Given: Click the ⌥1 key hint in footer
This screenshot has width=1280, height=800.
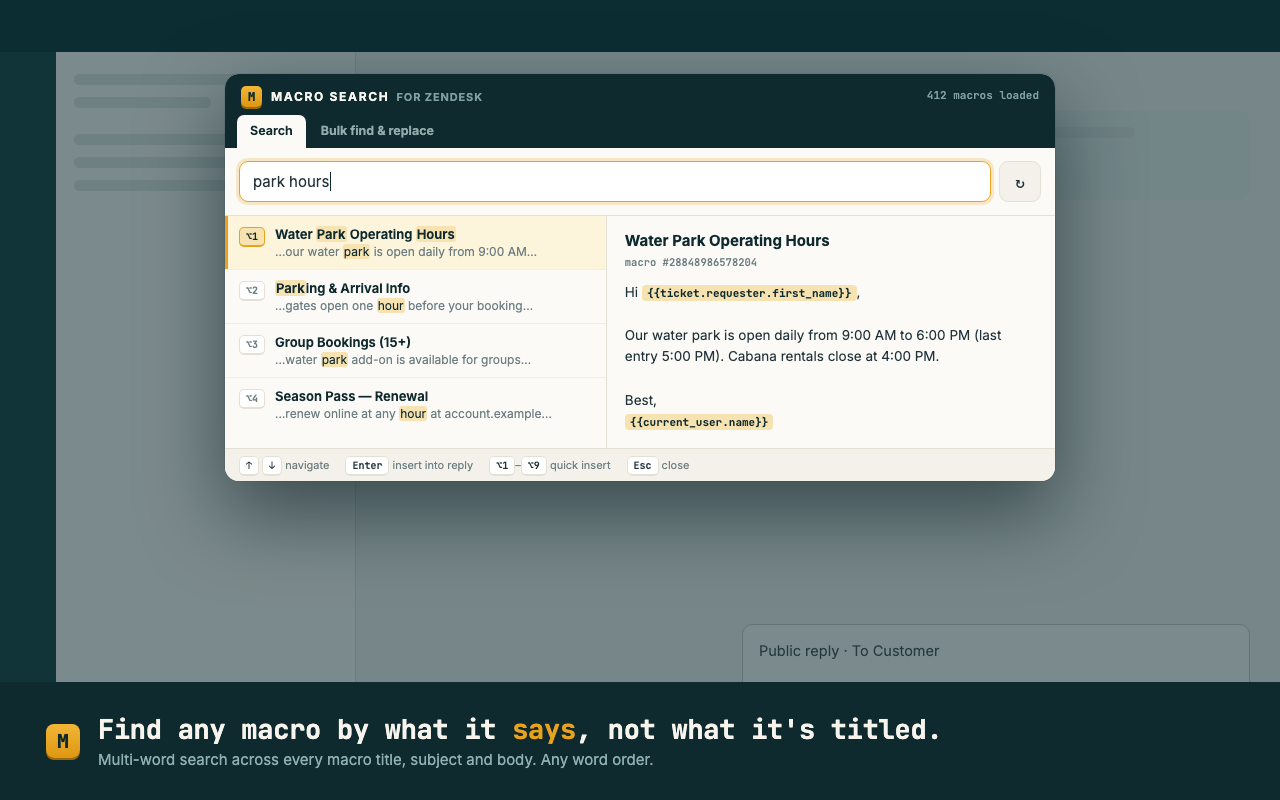Looking at the screenshot, I should pyautogui.click(x=502, y=466).
